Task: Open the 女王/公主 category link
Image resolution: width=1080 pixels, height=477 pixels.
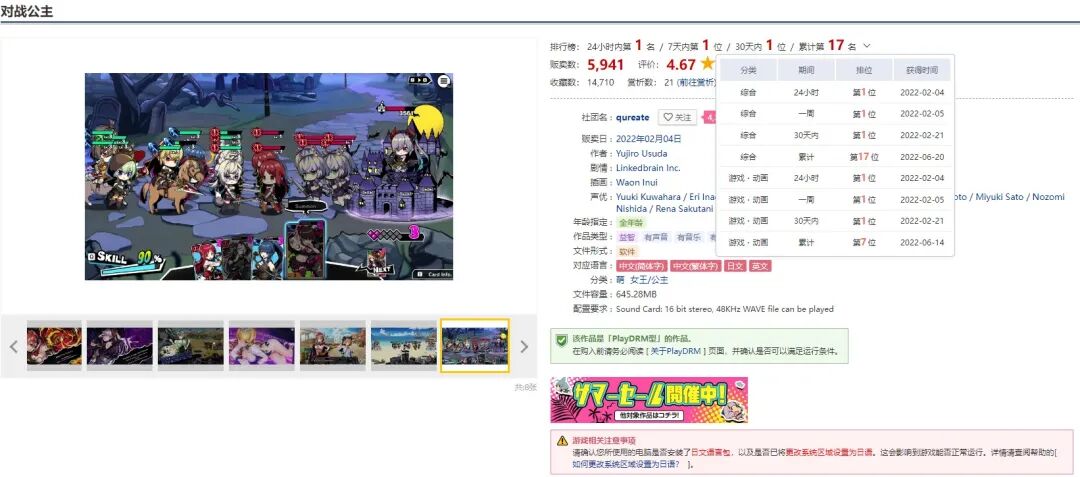Action: pos(650,281)
